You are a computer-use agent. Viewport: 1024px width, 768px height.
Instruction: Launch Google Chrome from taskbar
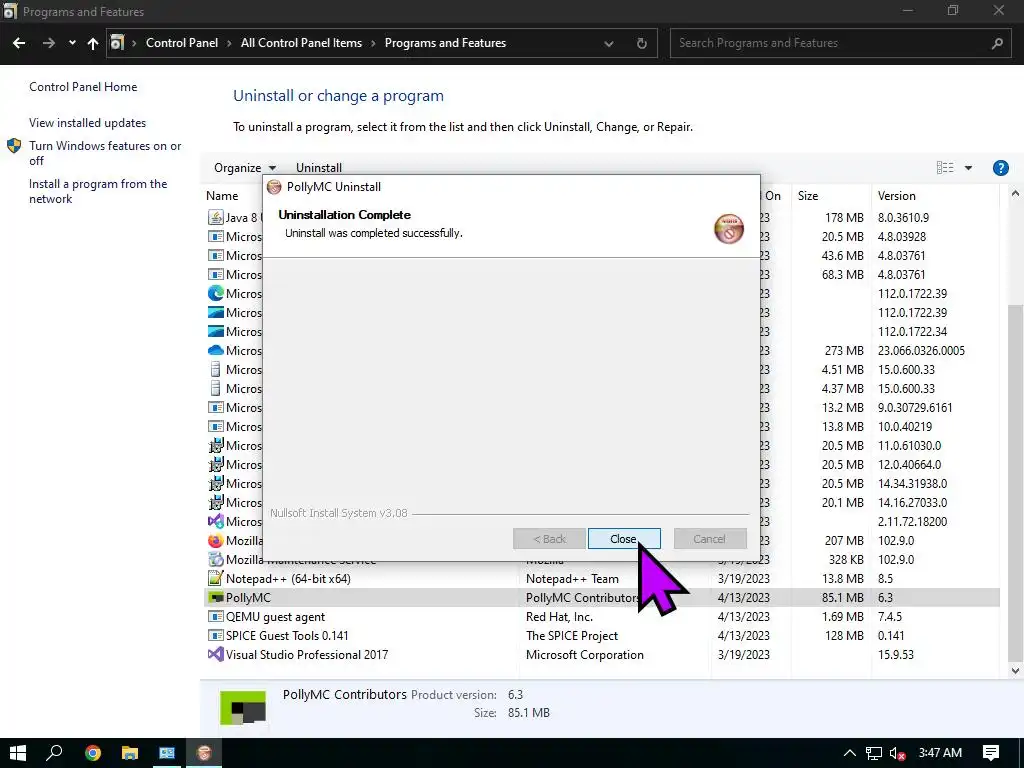(x=93, y=753)
